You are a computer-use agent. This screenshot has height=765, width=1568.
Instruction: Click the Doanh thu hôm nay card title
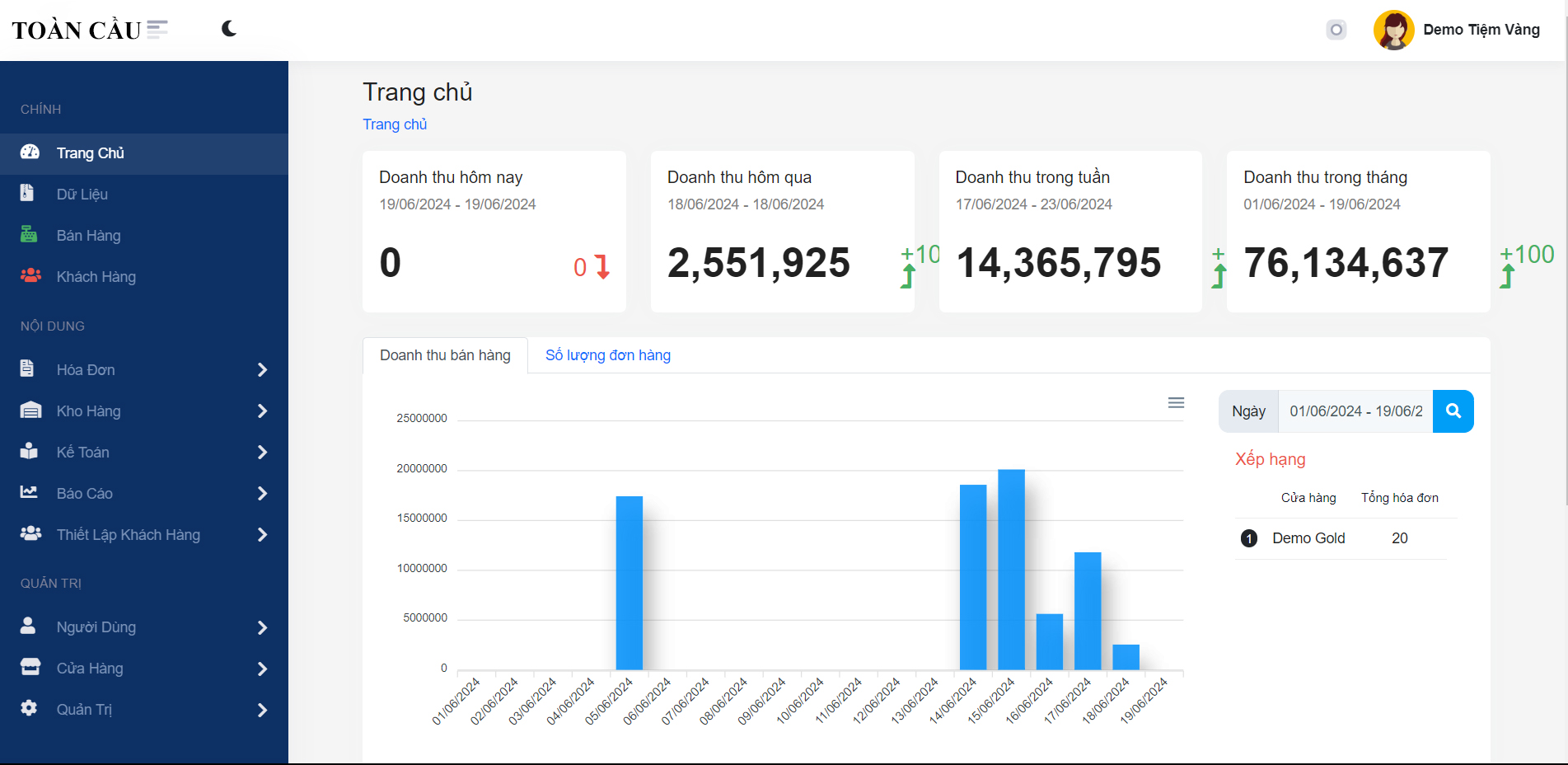coord(451,177)
